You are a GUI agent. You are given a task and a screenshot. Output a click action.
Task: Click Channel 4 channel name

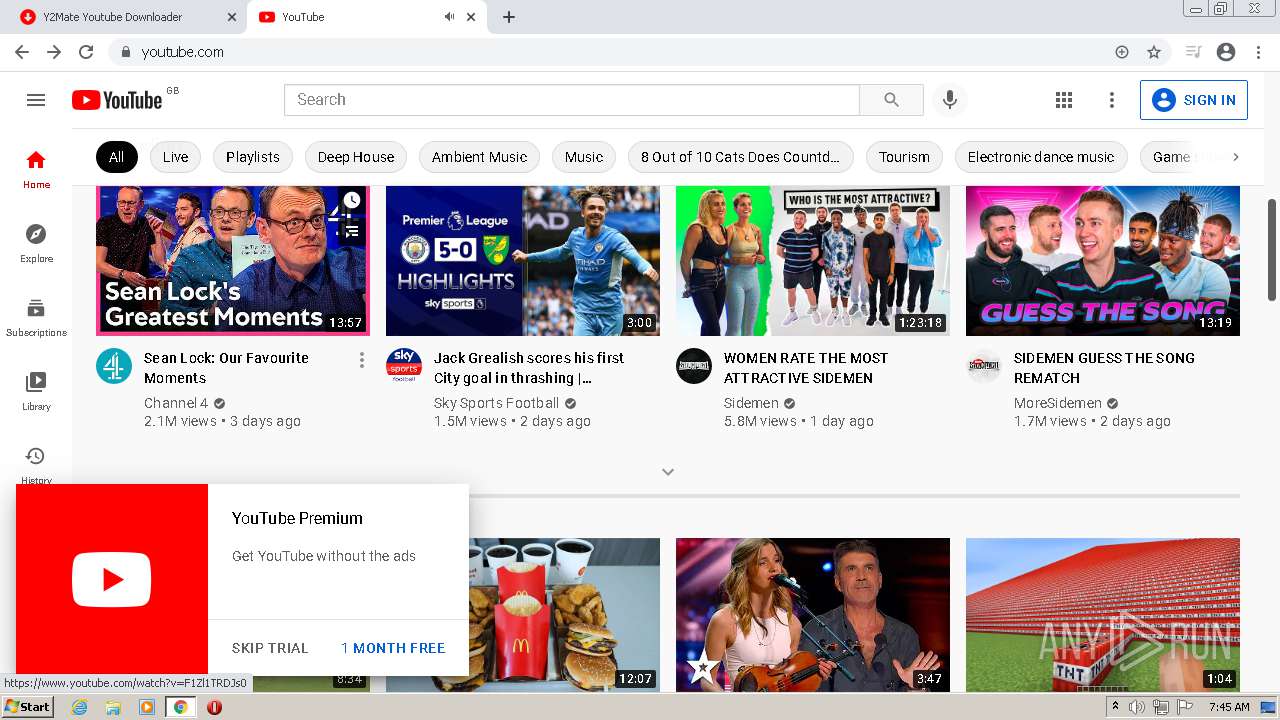pyautogui.click(x=176, y=403)
